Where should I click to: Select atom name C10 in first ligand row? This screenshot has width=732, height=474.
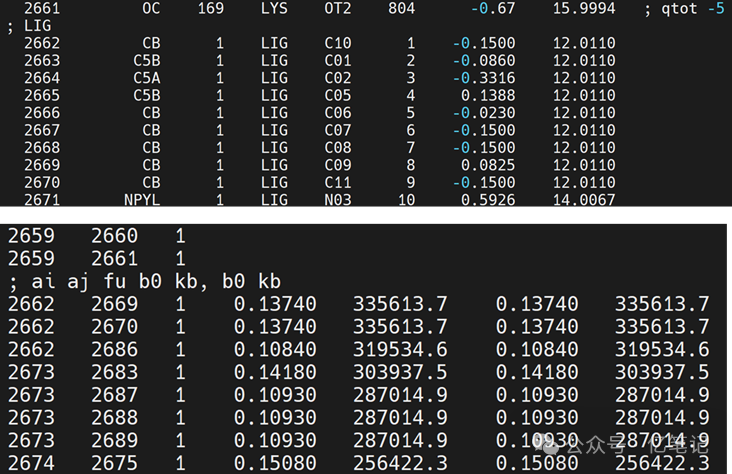[338, 43]
